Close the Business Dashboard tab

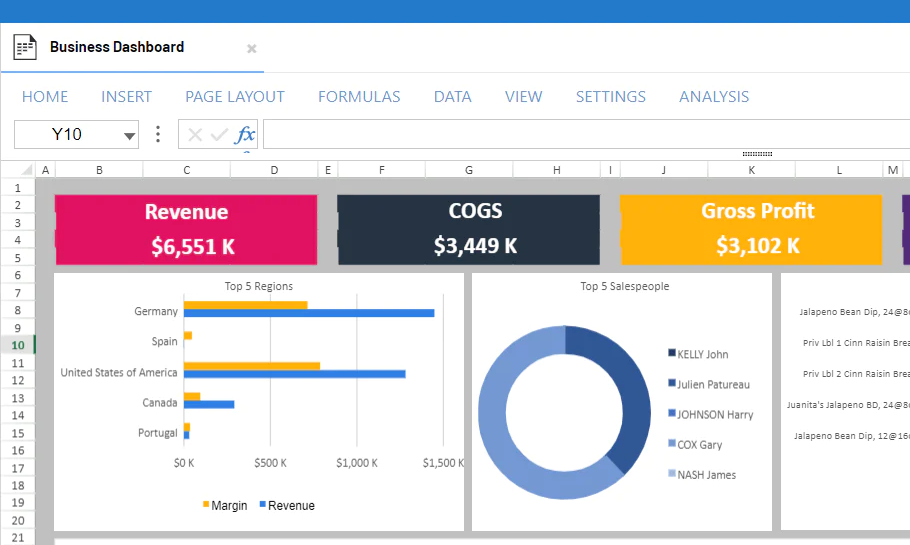click(x=252, y=48)
